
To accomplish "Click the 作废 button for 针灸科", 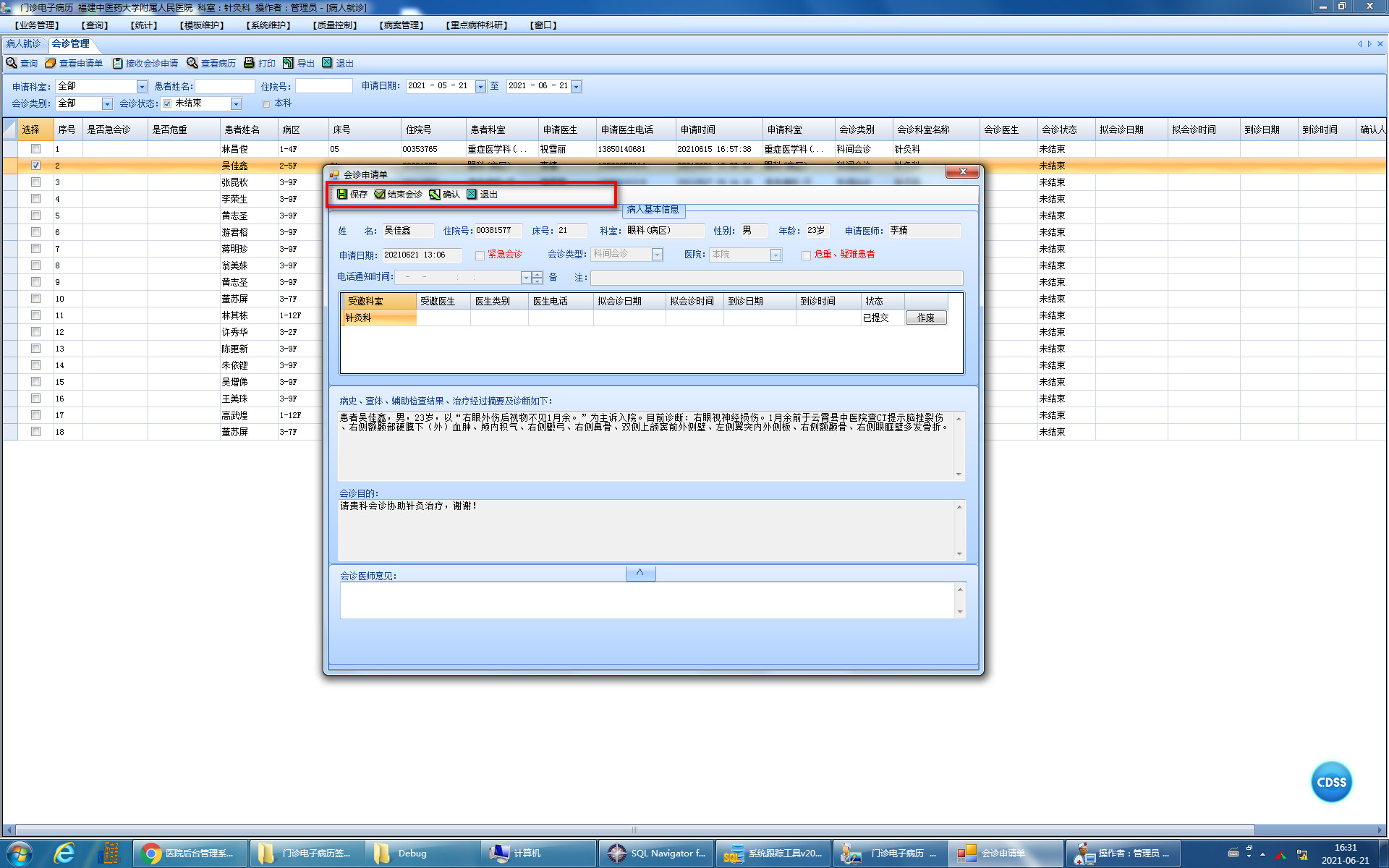I will 925,318.
